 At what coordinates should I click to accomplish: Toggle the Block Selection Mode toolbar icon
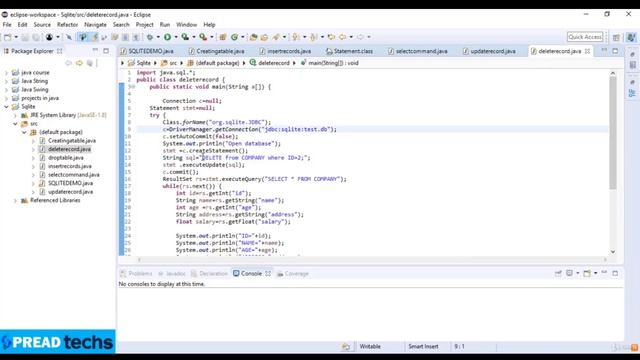coord(125,37)
